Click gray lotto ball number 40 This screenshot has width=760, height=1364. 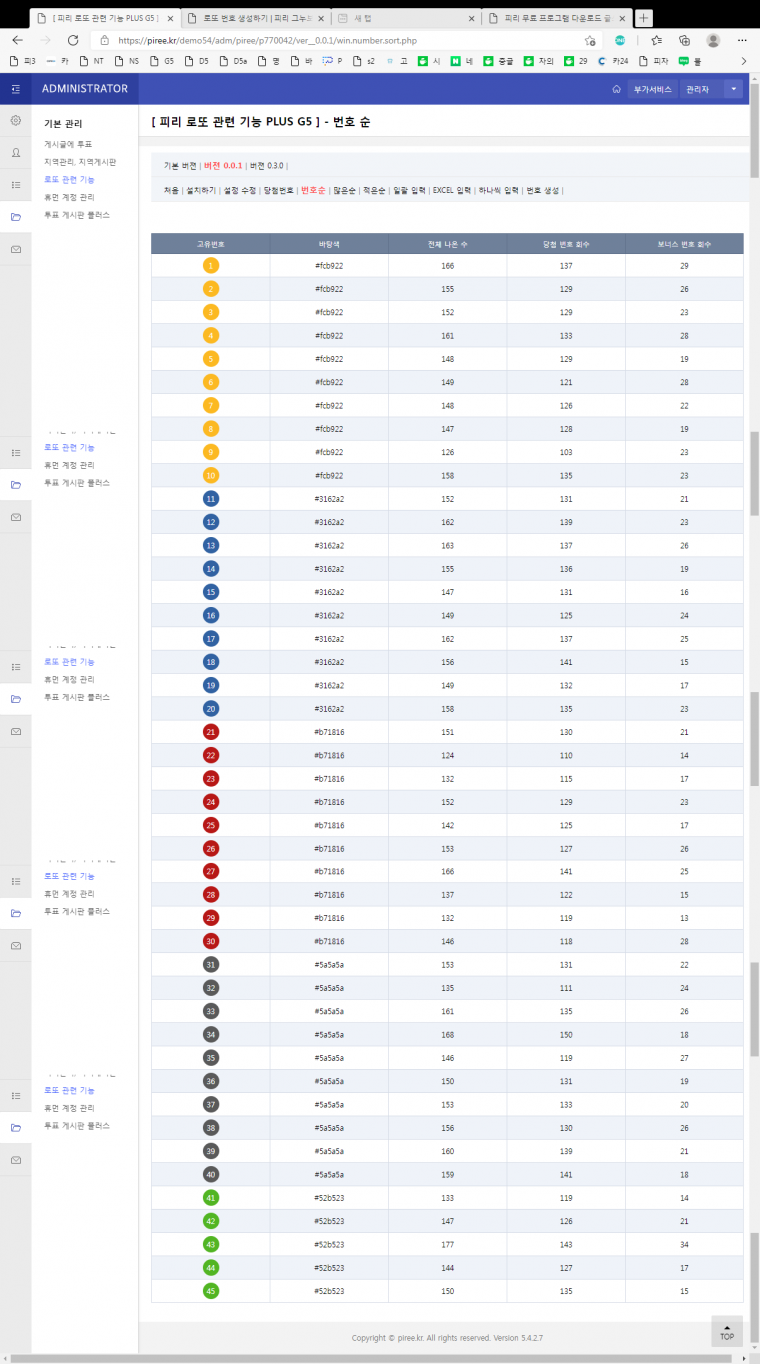pos(211,1174)
